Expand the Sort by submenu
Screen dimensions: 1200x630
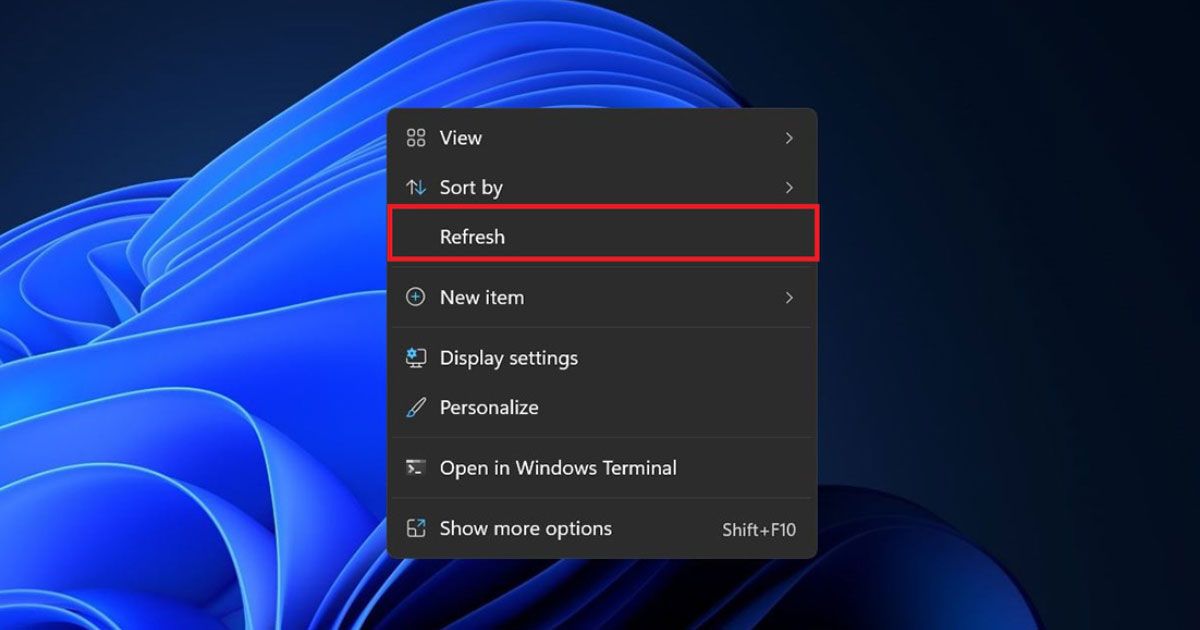click(789, 187)
